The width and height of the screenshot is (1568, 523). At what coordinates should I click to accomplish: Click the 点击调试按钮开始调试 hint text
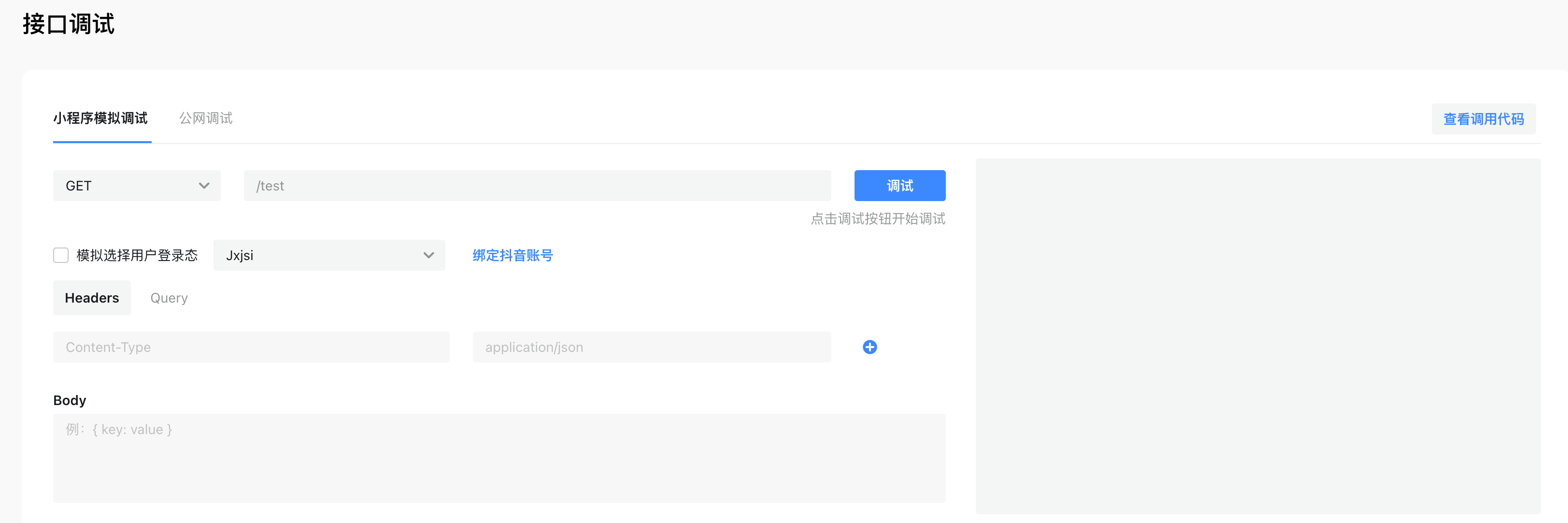click(878, 218)
